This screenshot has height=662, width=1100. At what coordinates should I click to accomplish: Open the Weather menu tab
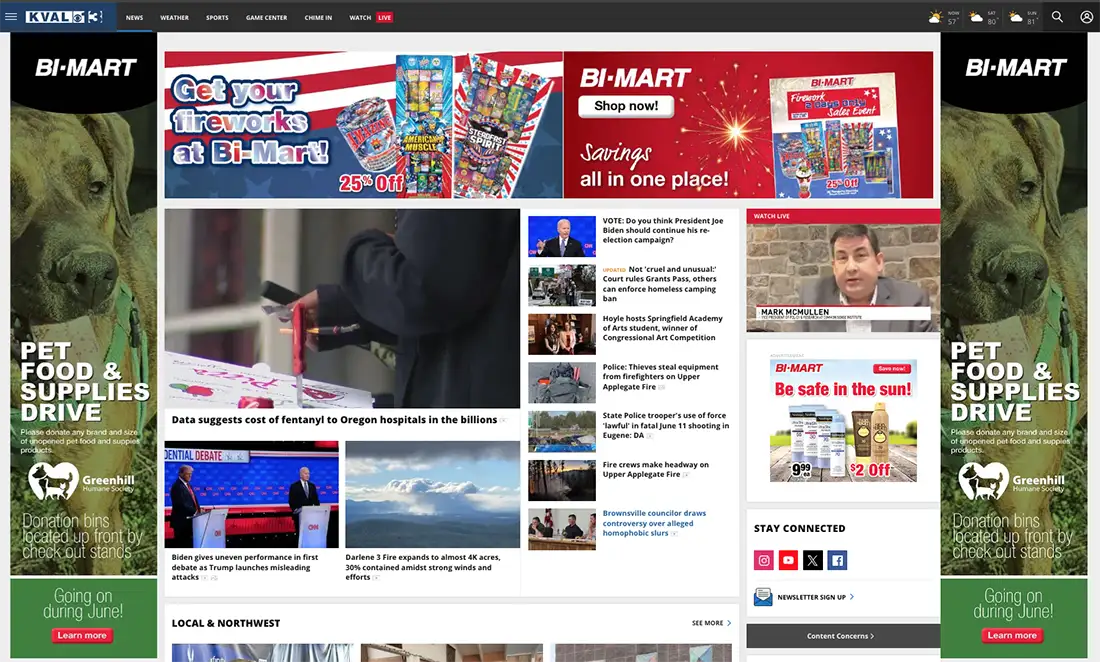point(175,18)
